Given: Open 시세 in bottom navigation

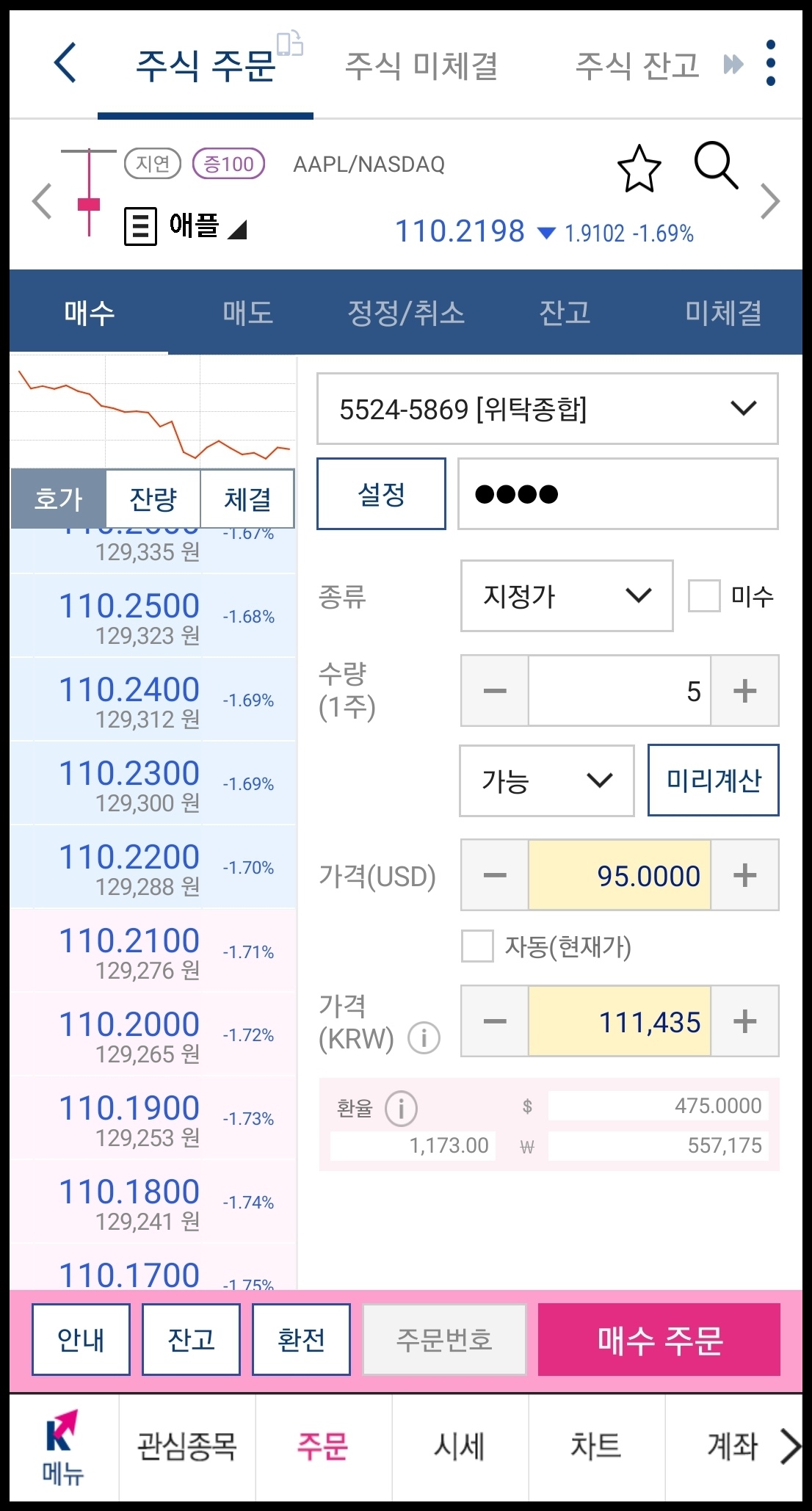Looking at the screenshot, I should 460,1447.
